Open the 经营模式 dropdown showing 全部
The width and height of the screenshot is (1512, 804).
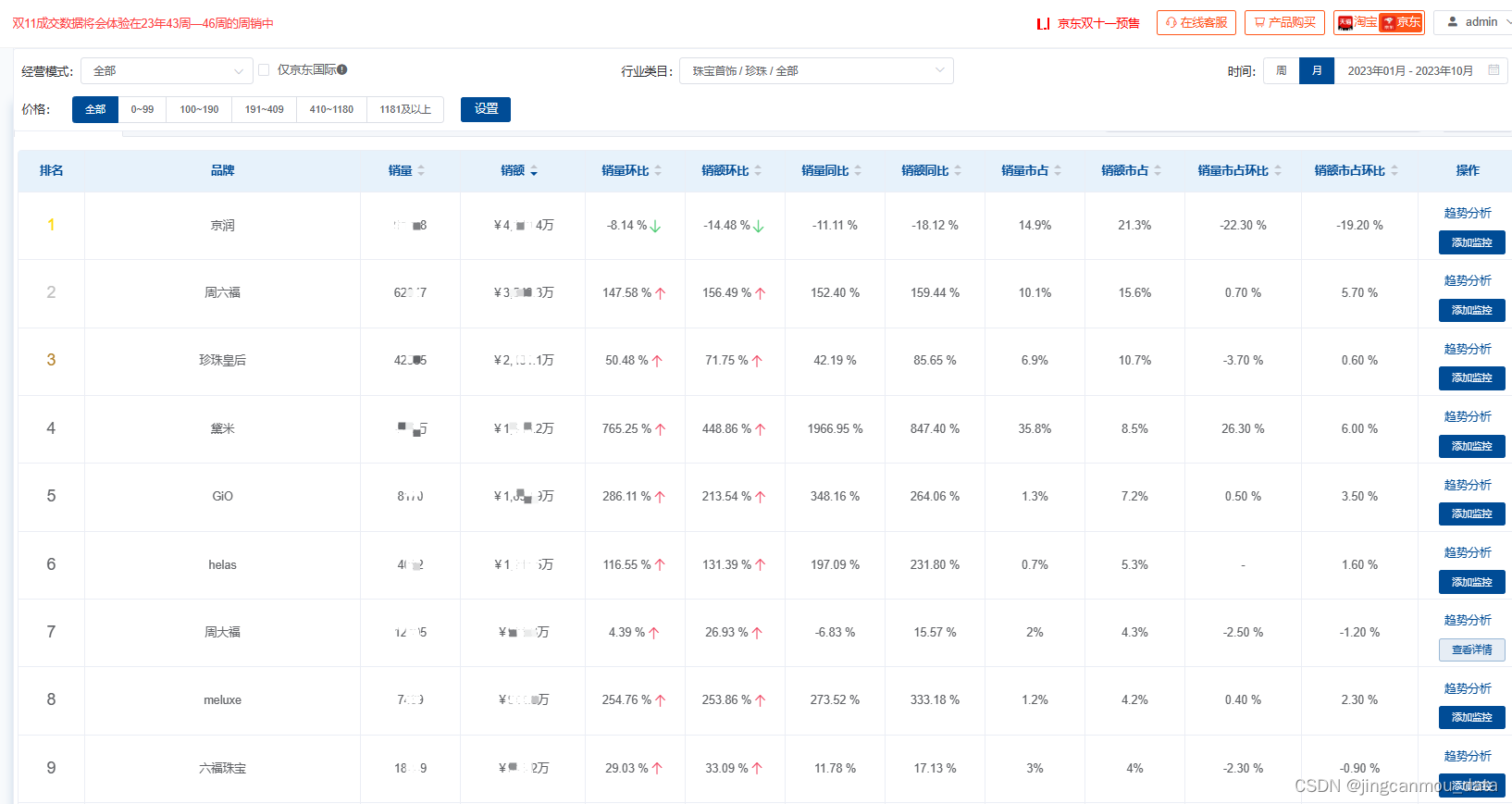[x=167, y=71]
